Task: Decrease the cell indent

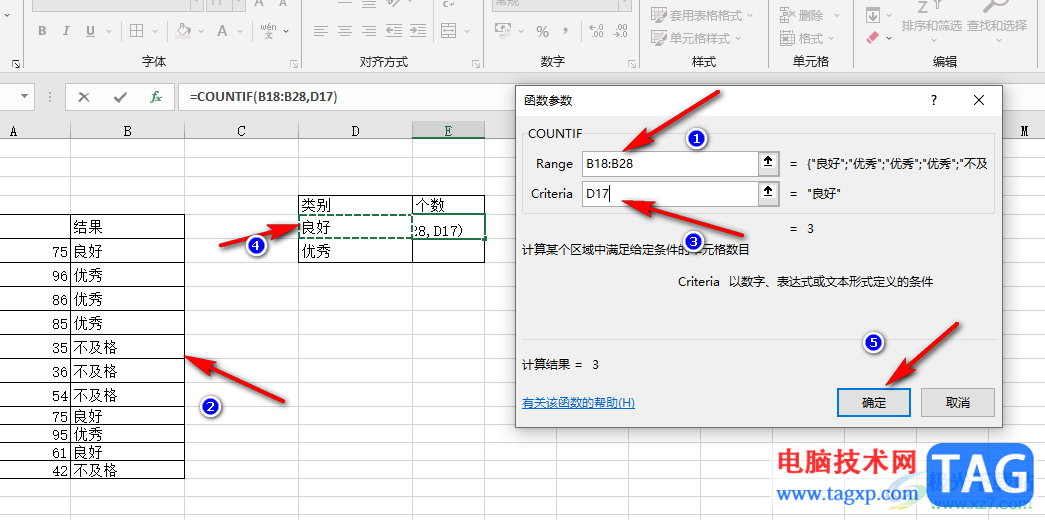Action: [x=394, y=31]
